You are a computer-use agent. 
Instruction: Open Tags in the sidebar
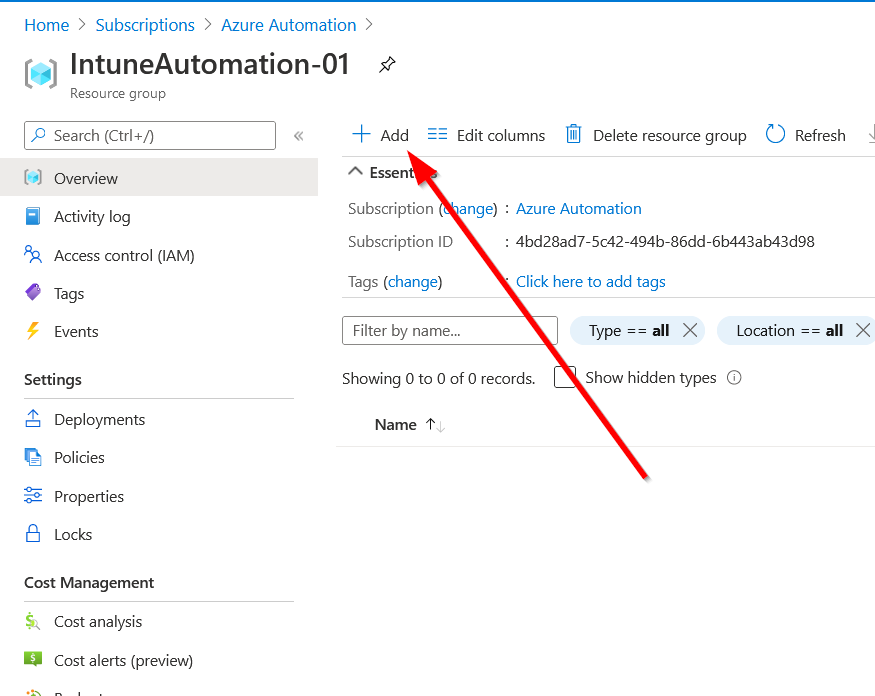[69, 294]
